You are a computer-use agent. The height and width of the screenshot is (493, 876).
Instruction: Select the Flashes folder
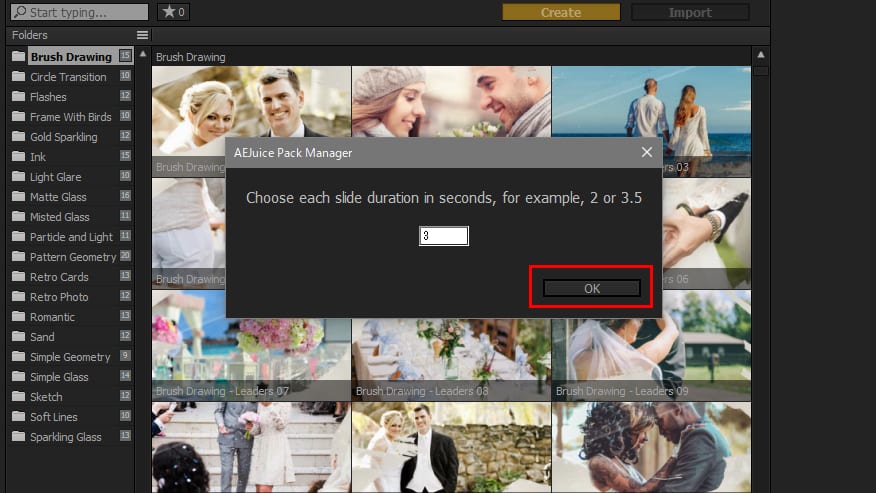[71, 97]
